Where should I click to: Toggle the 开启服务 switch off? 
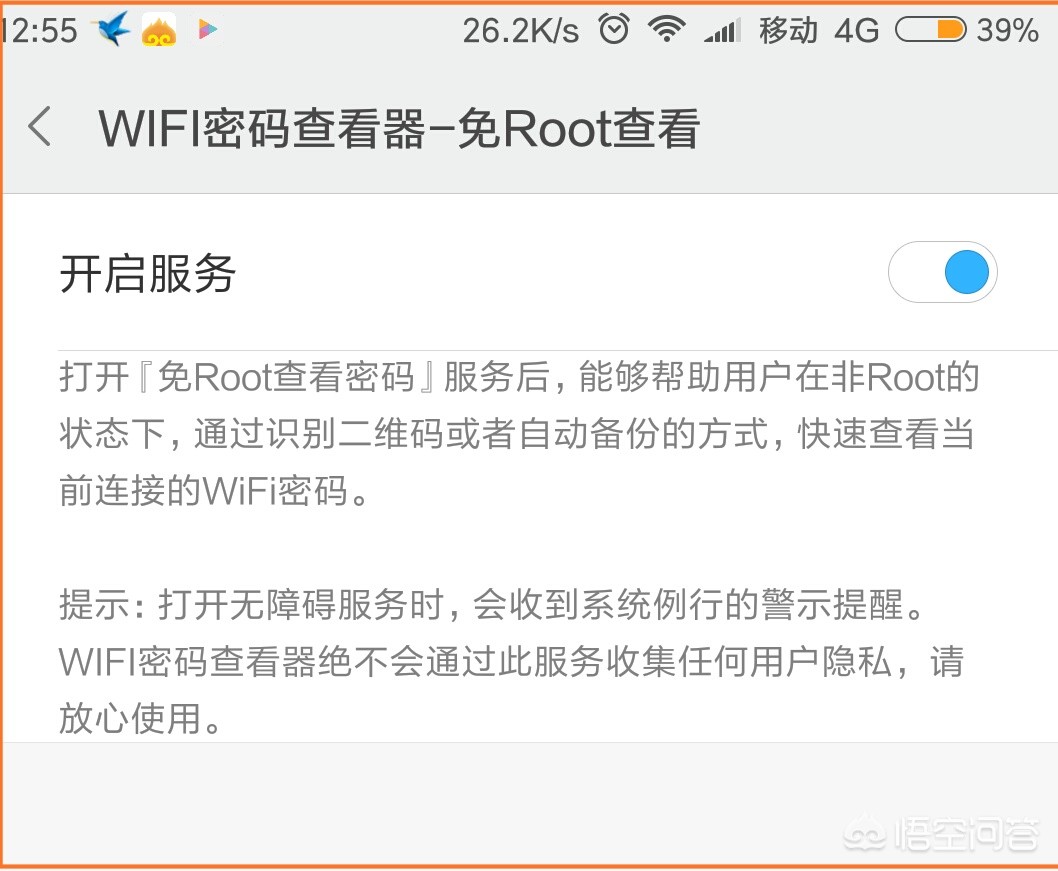(x=943, y=272)
